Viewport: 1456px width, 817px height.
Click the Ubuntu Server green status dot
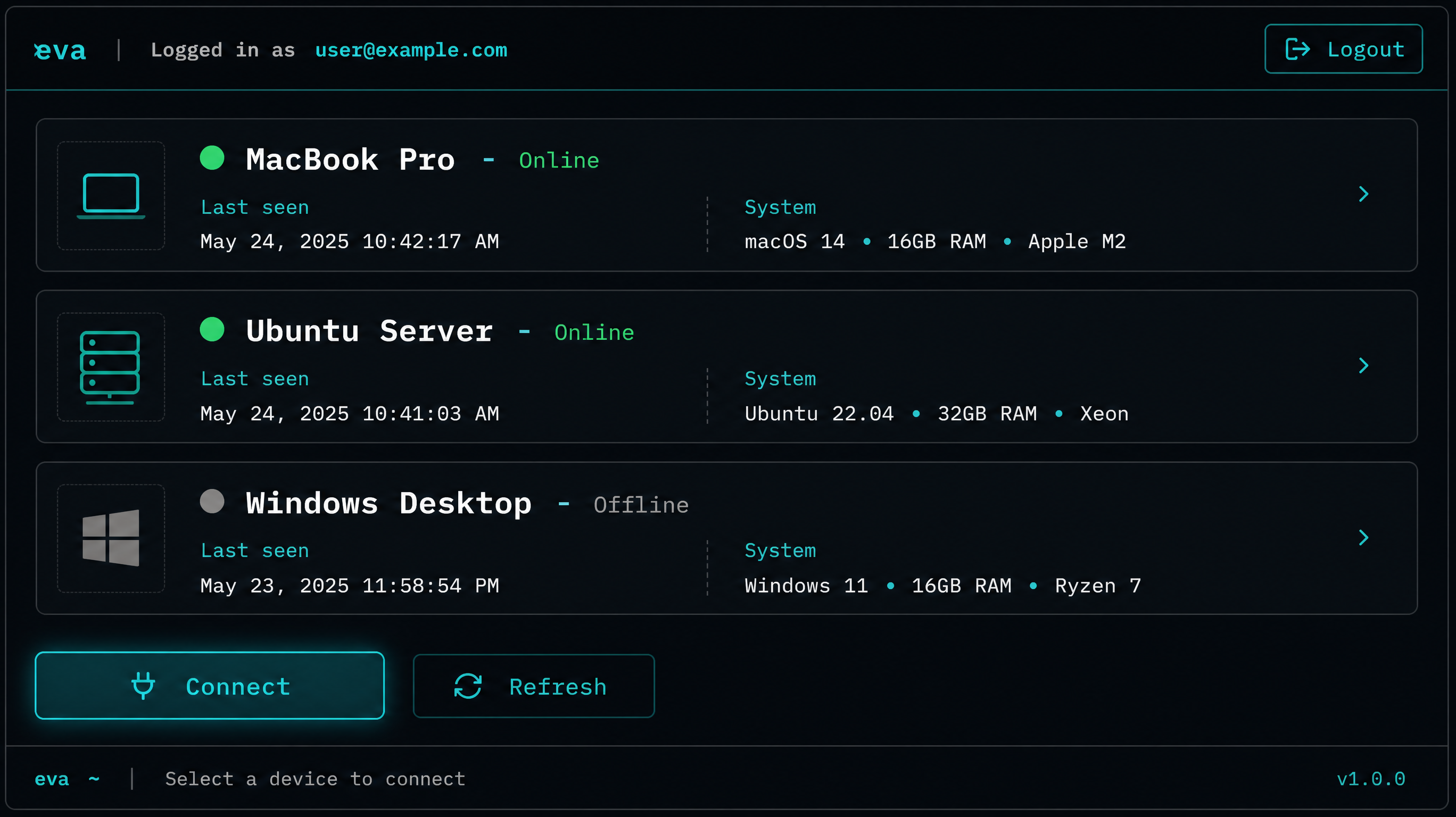[212, 329]
